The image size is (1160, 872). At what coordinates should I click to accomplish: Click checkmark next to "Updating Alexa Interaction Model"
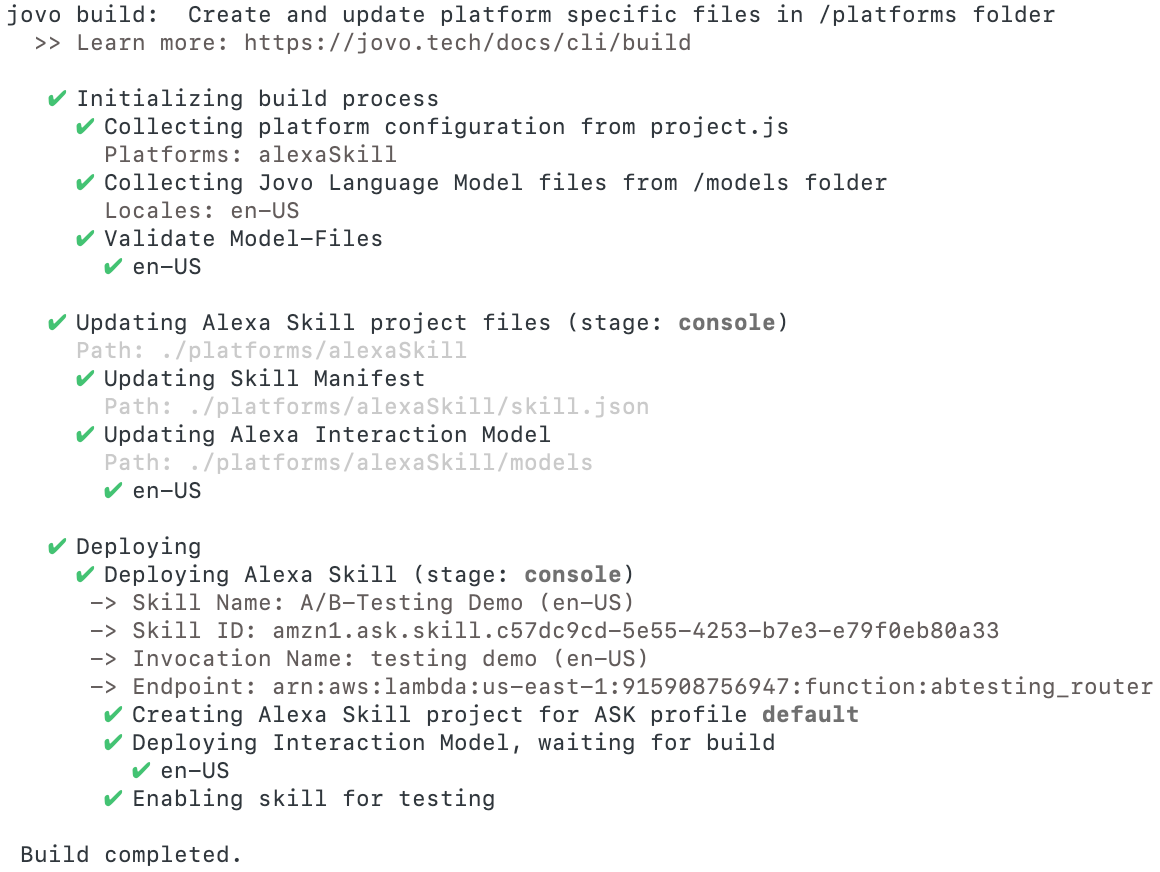tap(85, 435)
